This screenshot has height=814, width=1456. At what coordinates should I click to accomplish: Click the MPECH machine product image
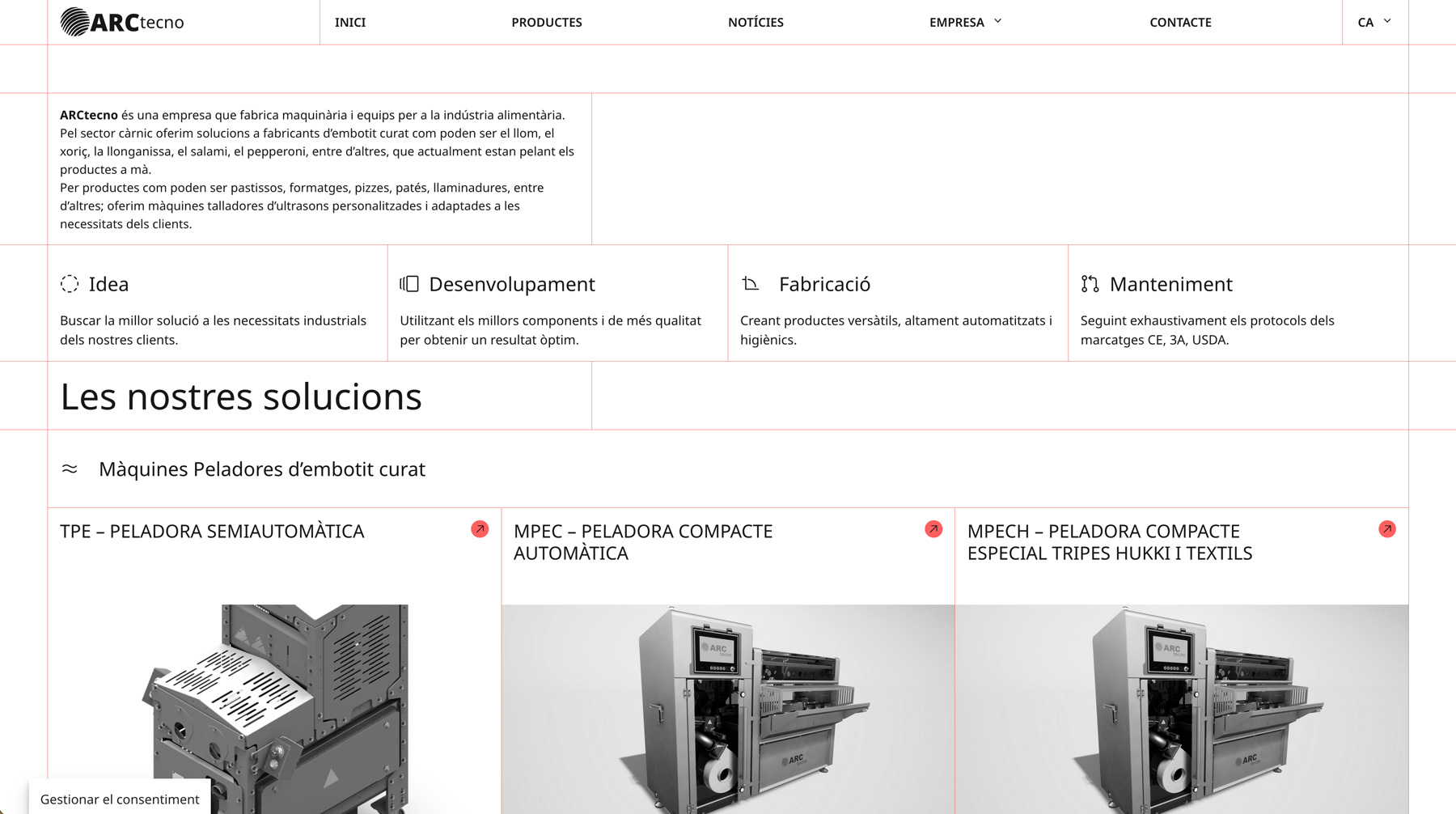(1181, 708)
